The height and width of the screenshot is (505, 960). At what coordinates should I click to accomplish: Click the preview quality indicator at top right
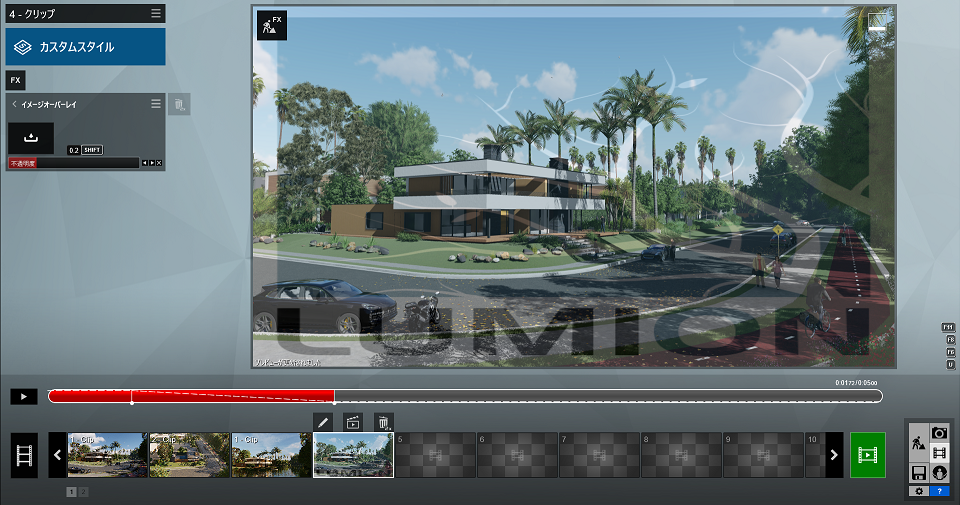click(x=877, y=22)
